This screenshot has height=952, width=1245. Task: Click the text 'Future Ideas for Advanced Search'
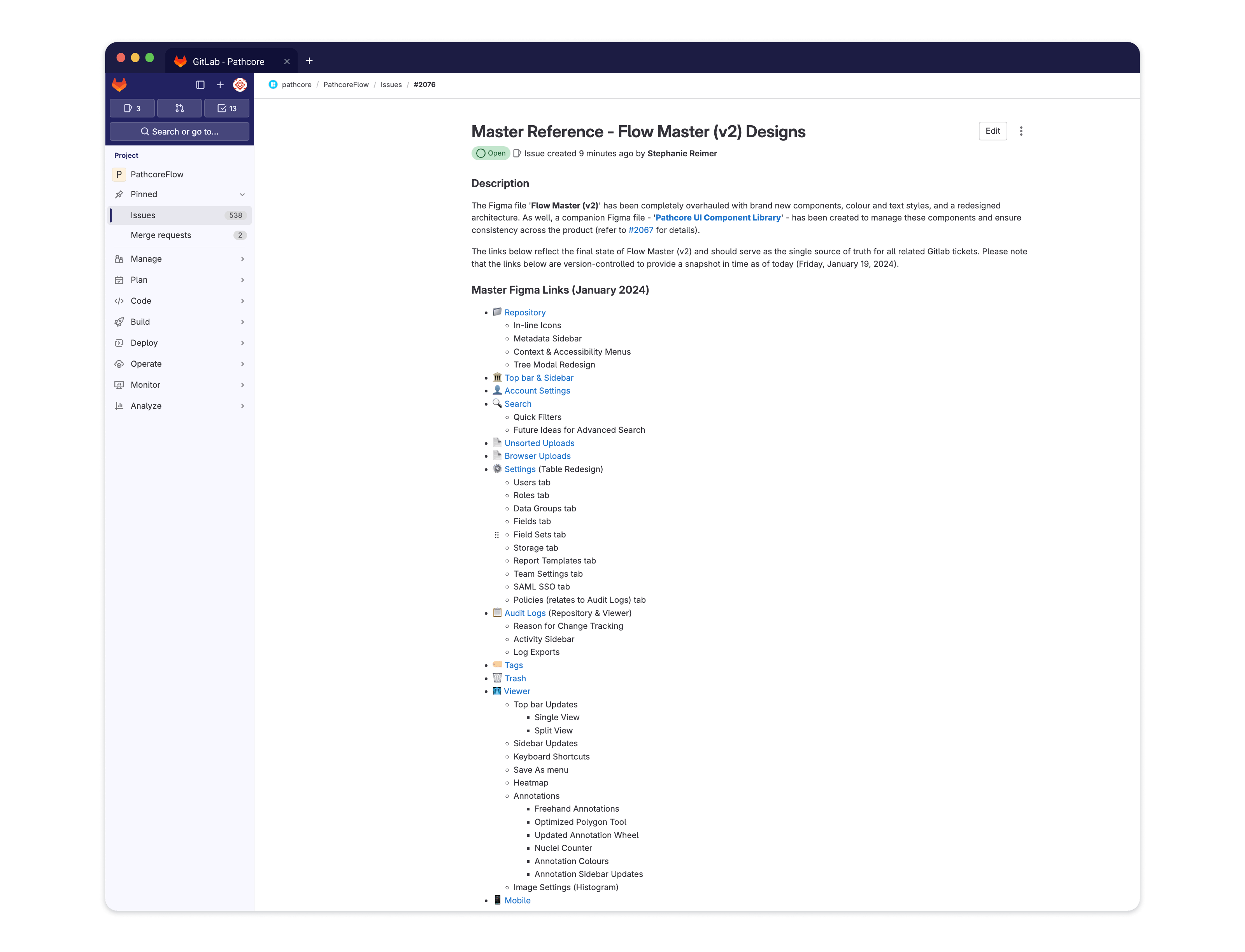tap(579, 430)
